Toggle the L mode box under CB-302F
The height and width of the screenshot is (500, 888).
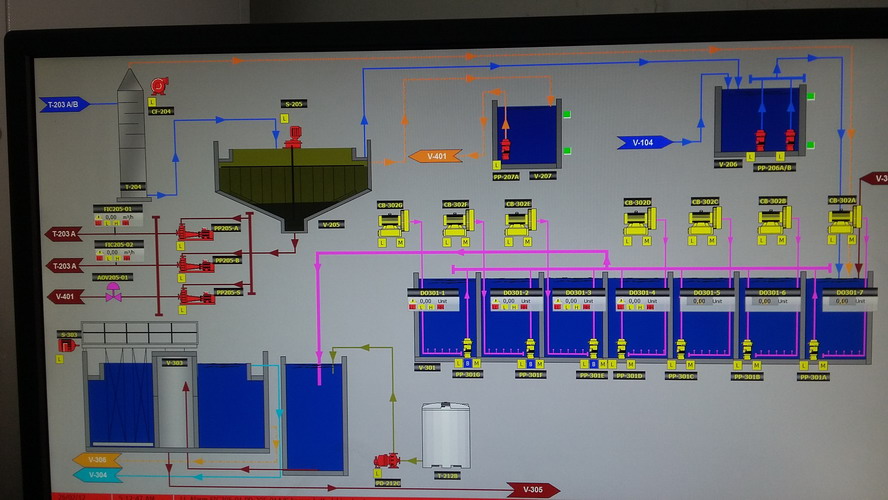[447, 242]
